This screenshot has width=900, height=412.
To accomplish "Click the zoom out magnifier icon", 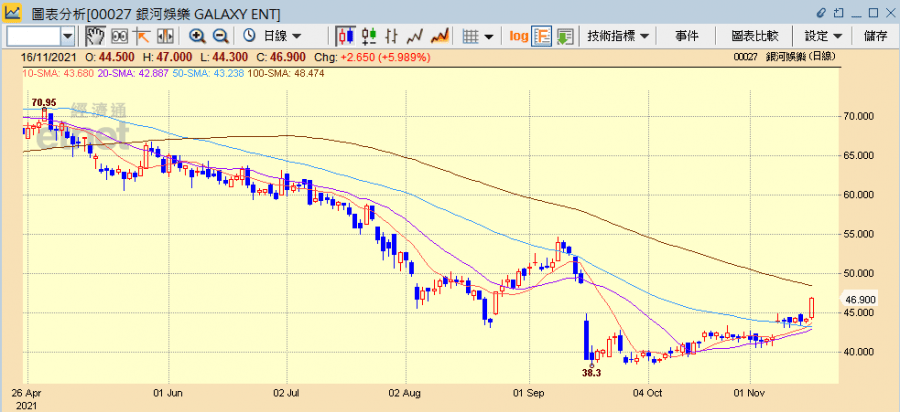I will pyautogui.click(x=220, y=36).
